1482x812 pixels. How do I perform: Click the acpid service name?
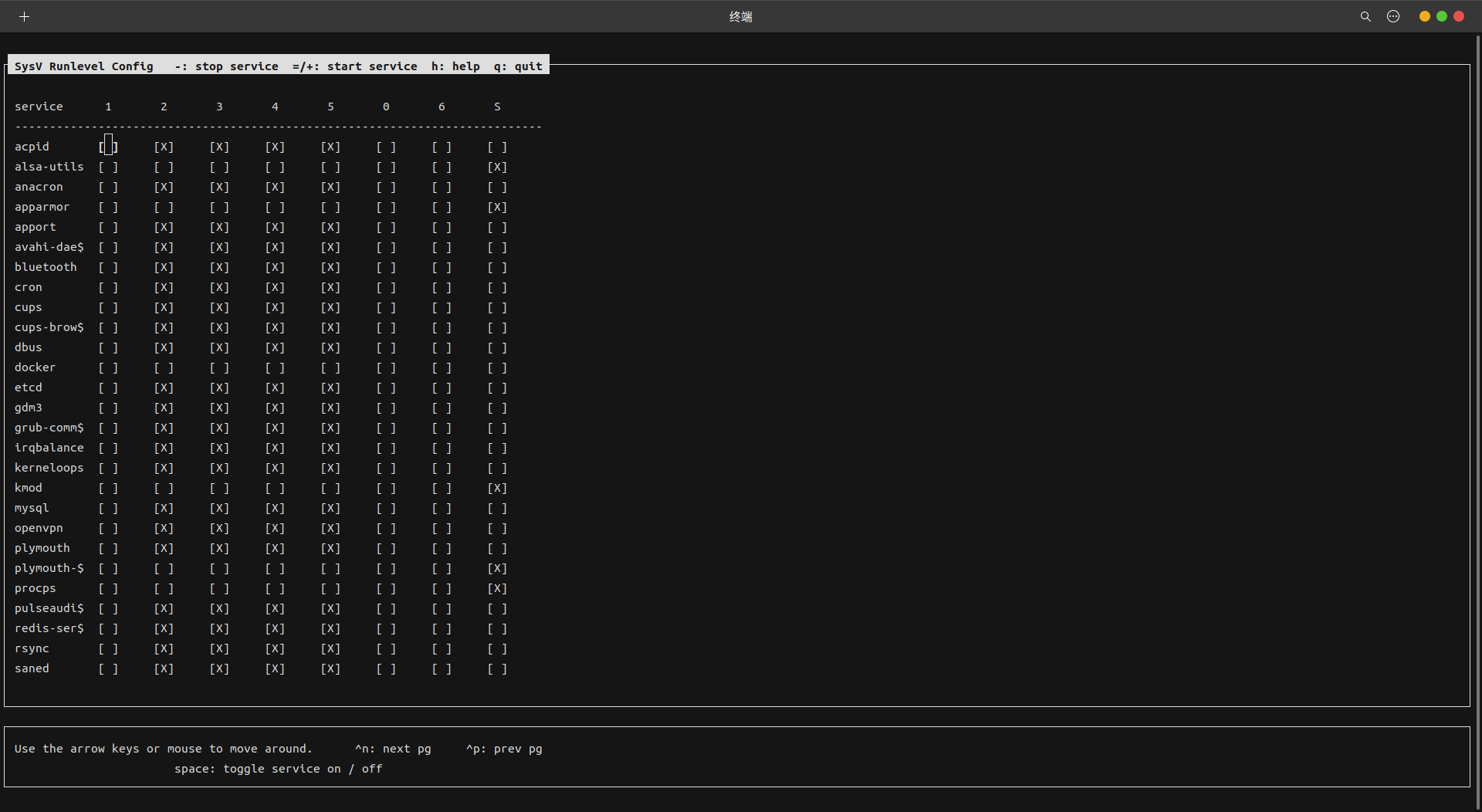32,147
